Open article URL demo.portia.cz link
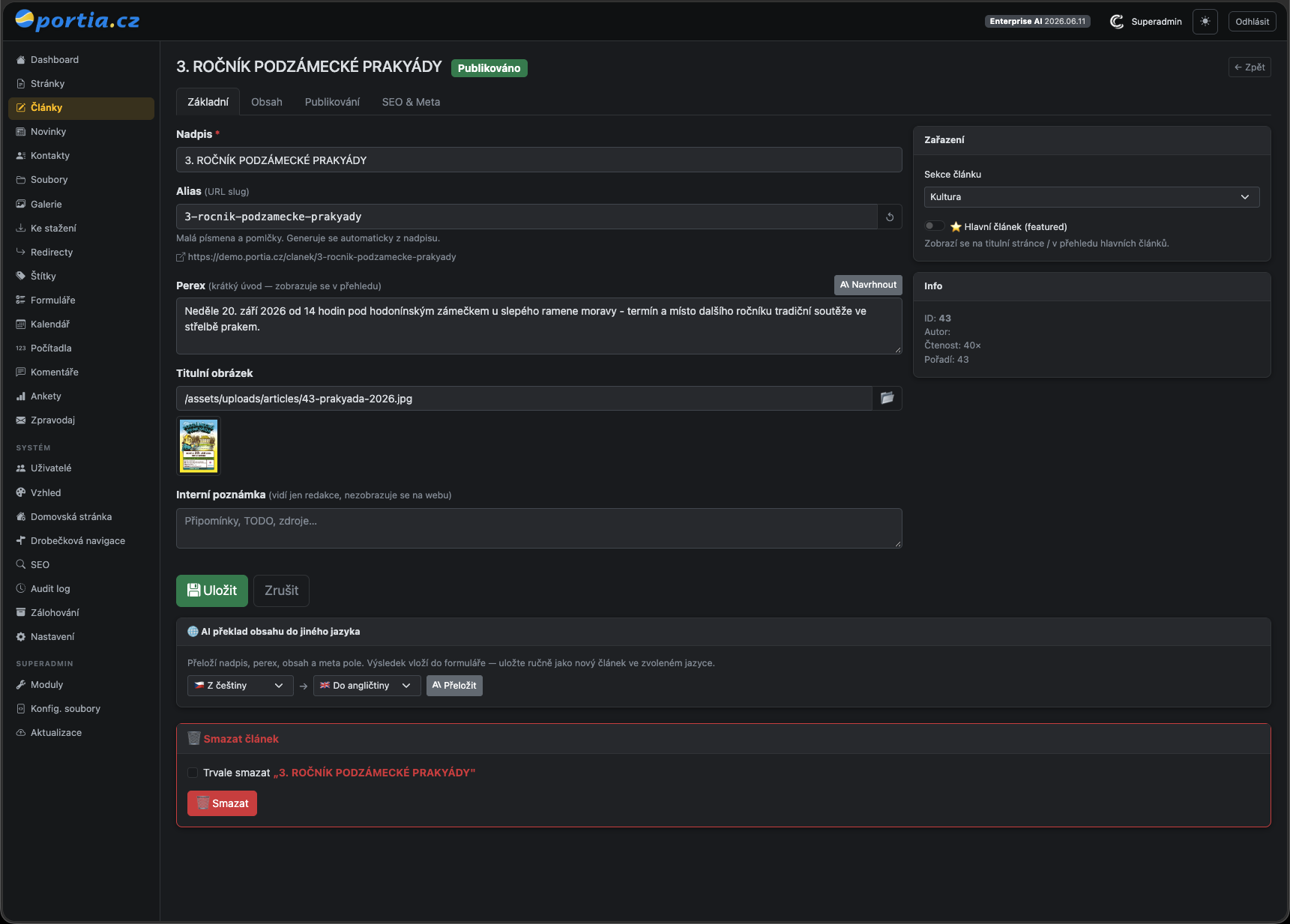Image resolution: width=1290 pixels, height=924 pixels. [322, 257]
